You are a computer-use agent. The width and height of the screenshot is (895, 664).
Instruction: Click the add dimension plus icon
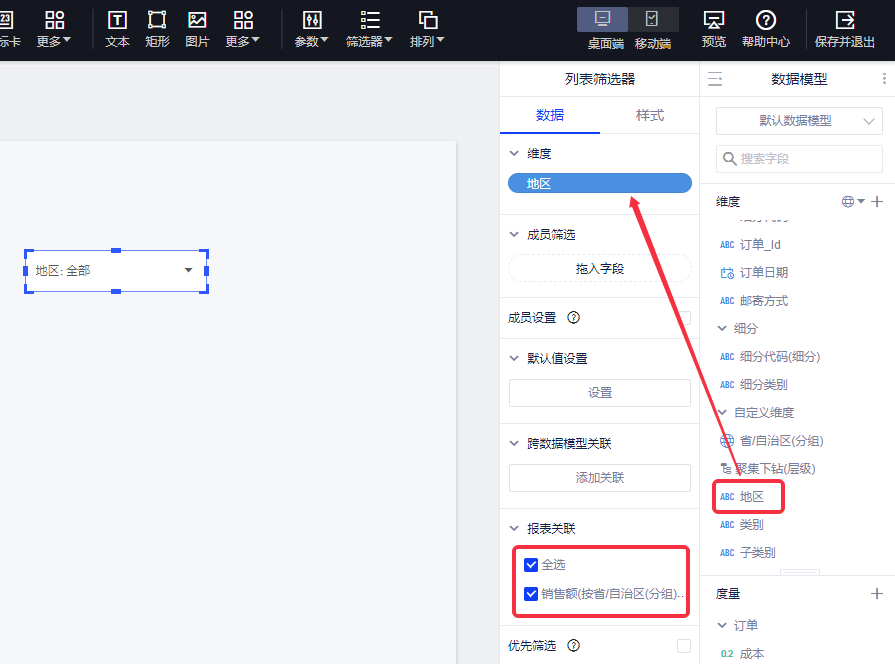click(877, 202)
